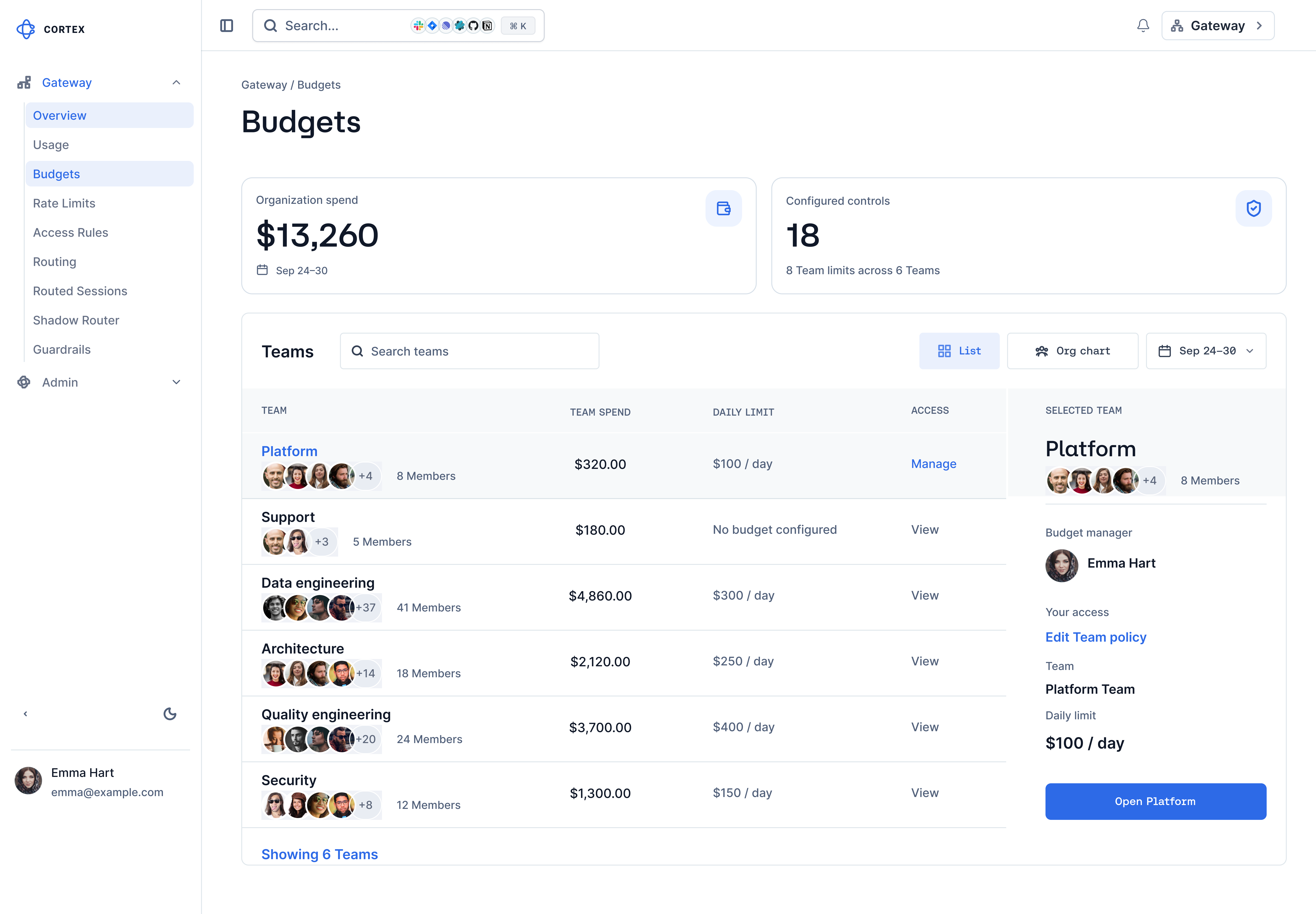Select the Quality engineering team row

[x=624, y=728]
